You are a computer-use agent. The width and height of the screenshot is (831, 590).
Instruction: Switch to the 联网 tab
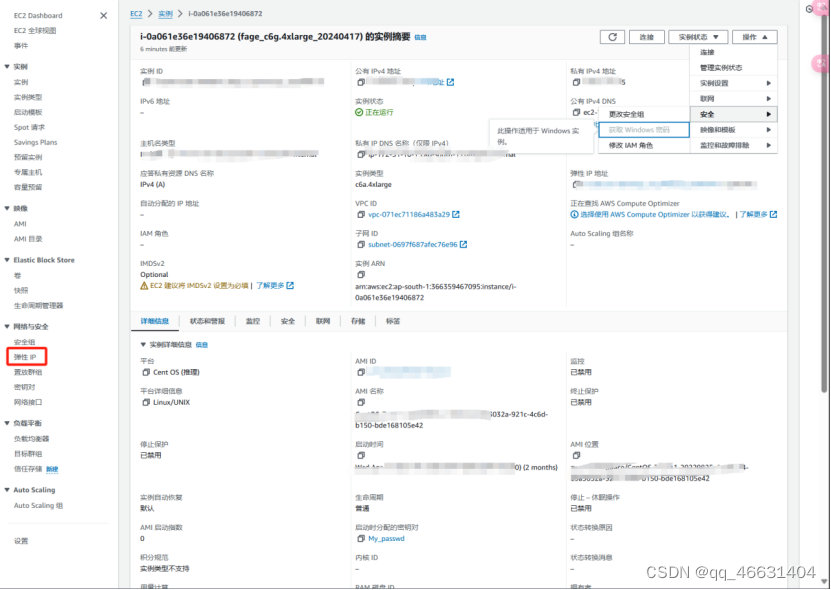coord(323,321)
